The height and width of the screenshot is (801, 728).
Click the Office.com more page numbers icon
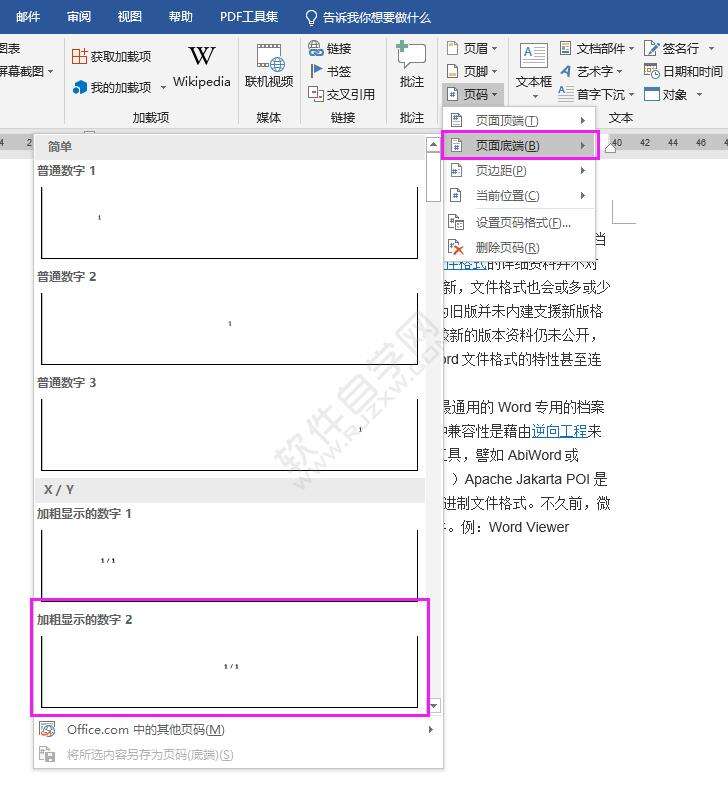tap(47, 729)
